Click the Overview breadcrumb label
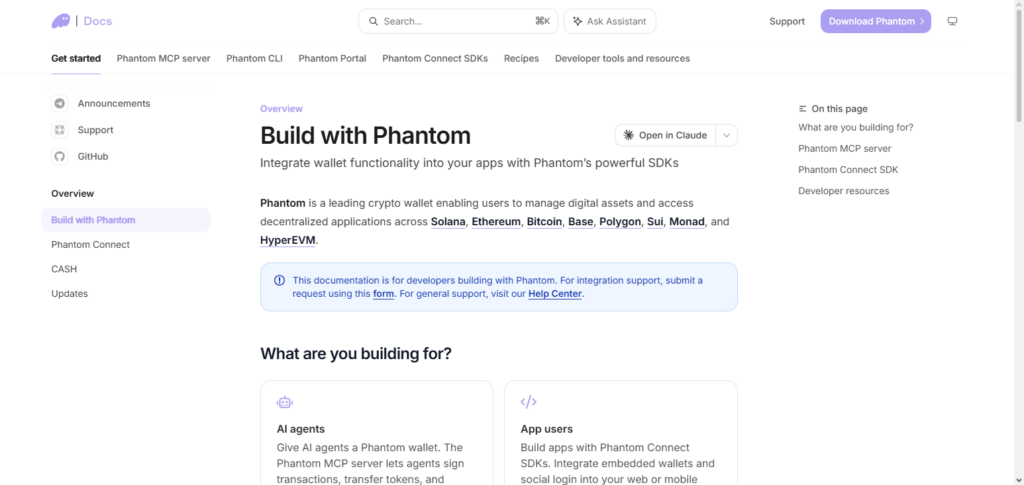This screenshot has height=485, width=1024. click(x=281, y=109)
